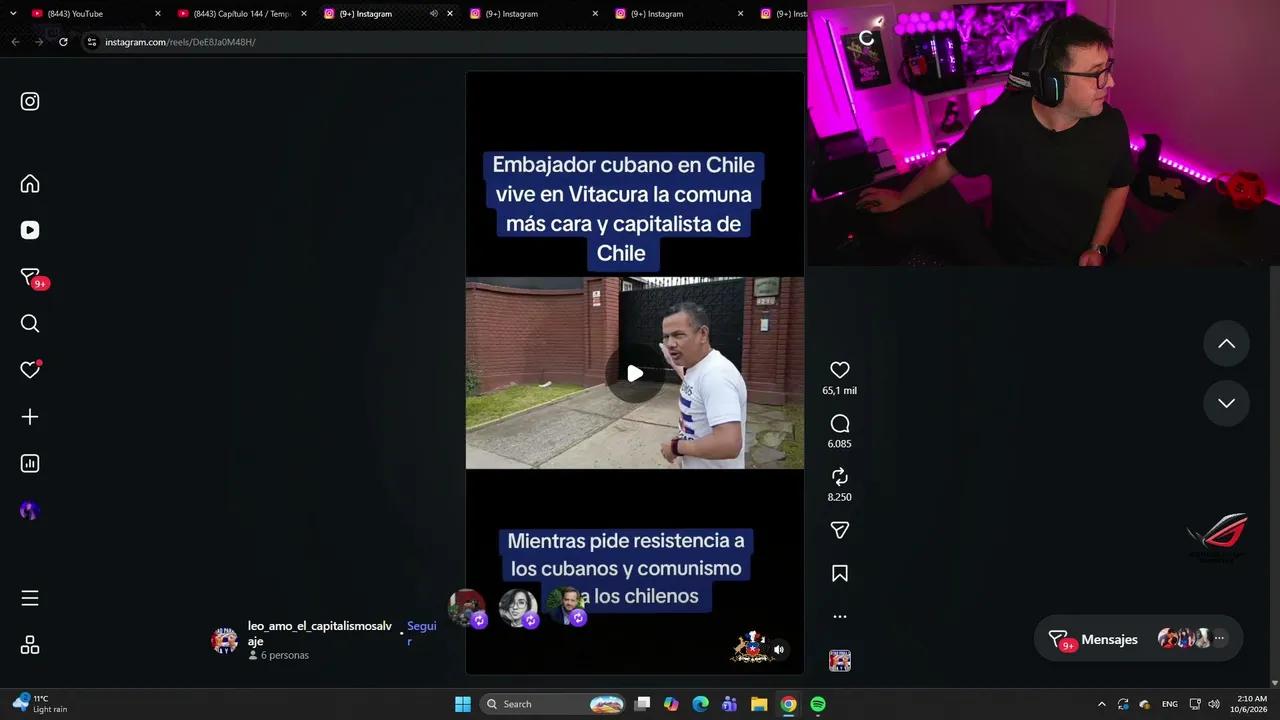Focus the instagram.com address bar

pos(440,42)
